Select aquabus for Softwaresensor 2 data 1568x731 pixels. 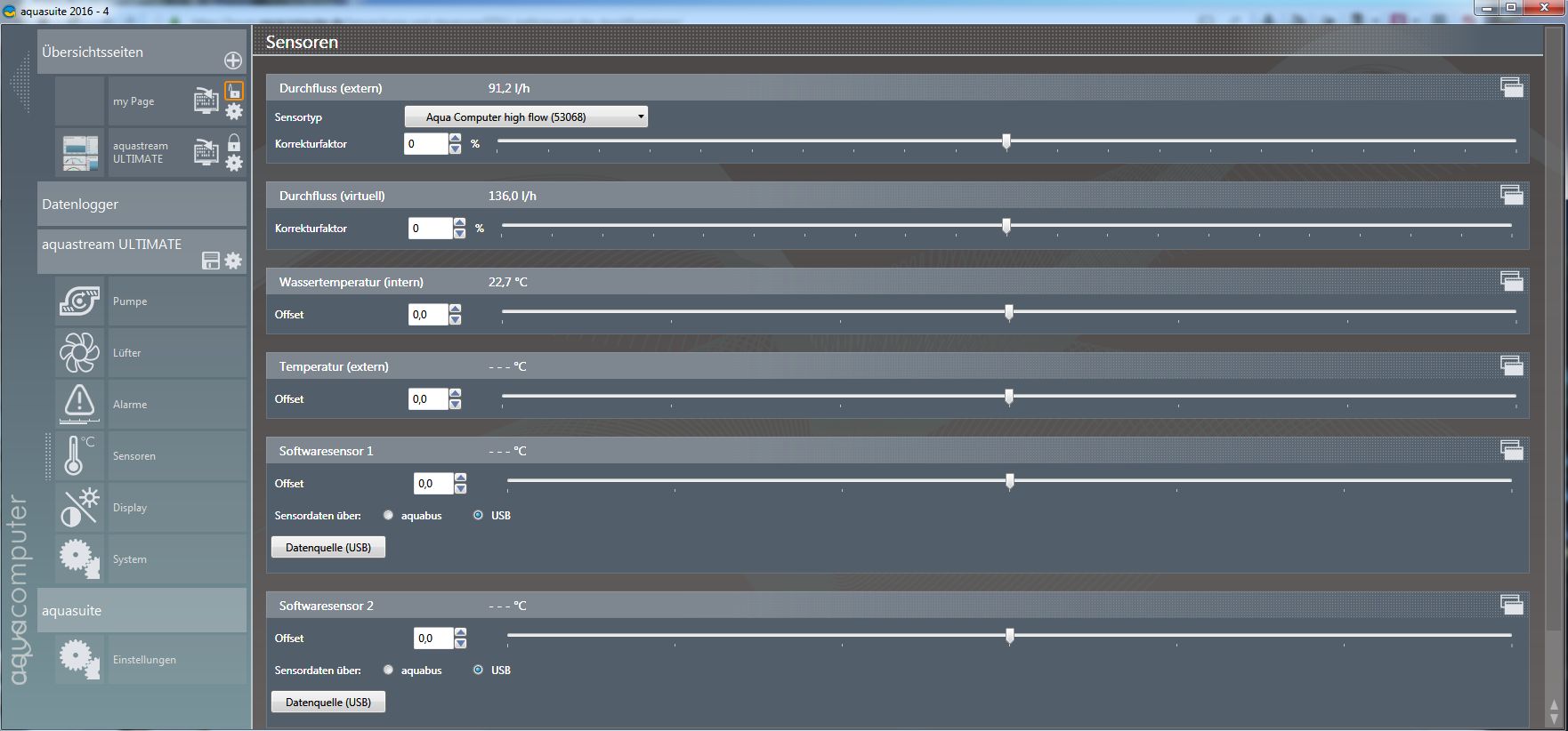[389, 670]
